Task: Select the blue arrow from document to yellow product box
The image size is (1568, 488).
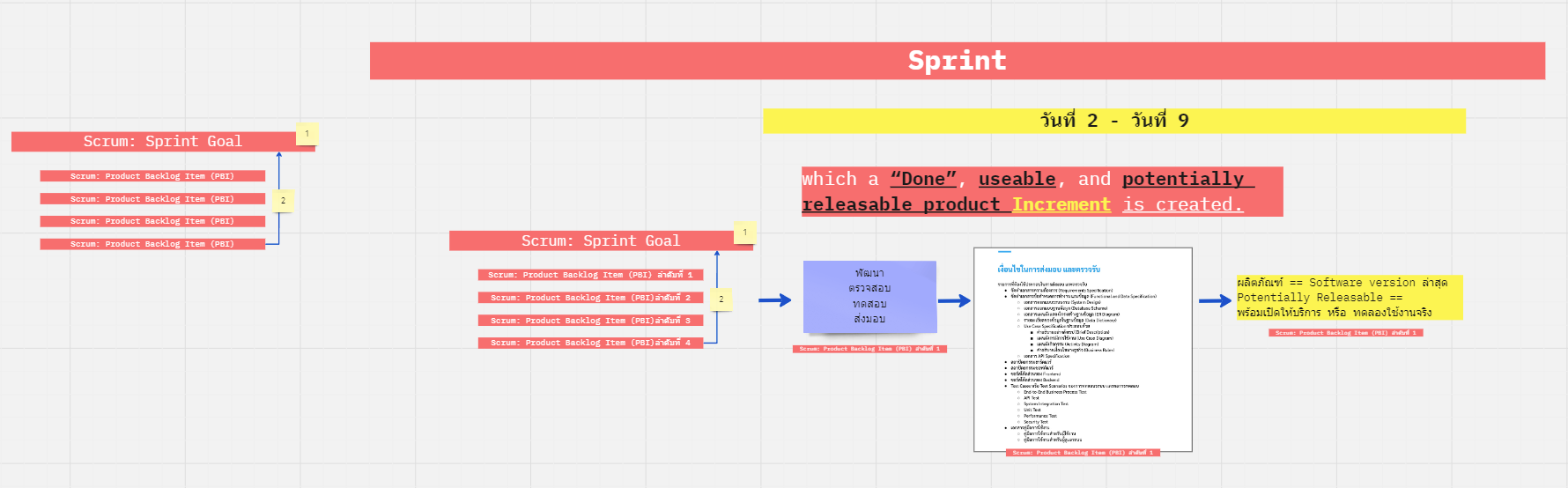Action: coord(1216,300)
